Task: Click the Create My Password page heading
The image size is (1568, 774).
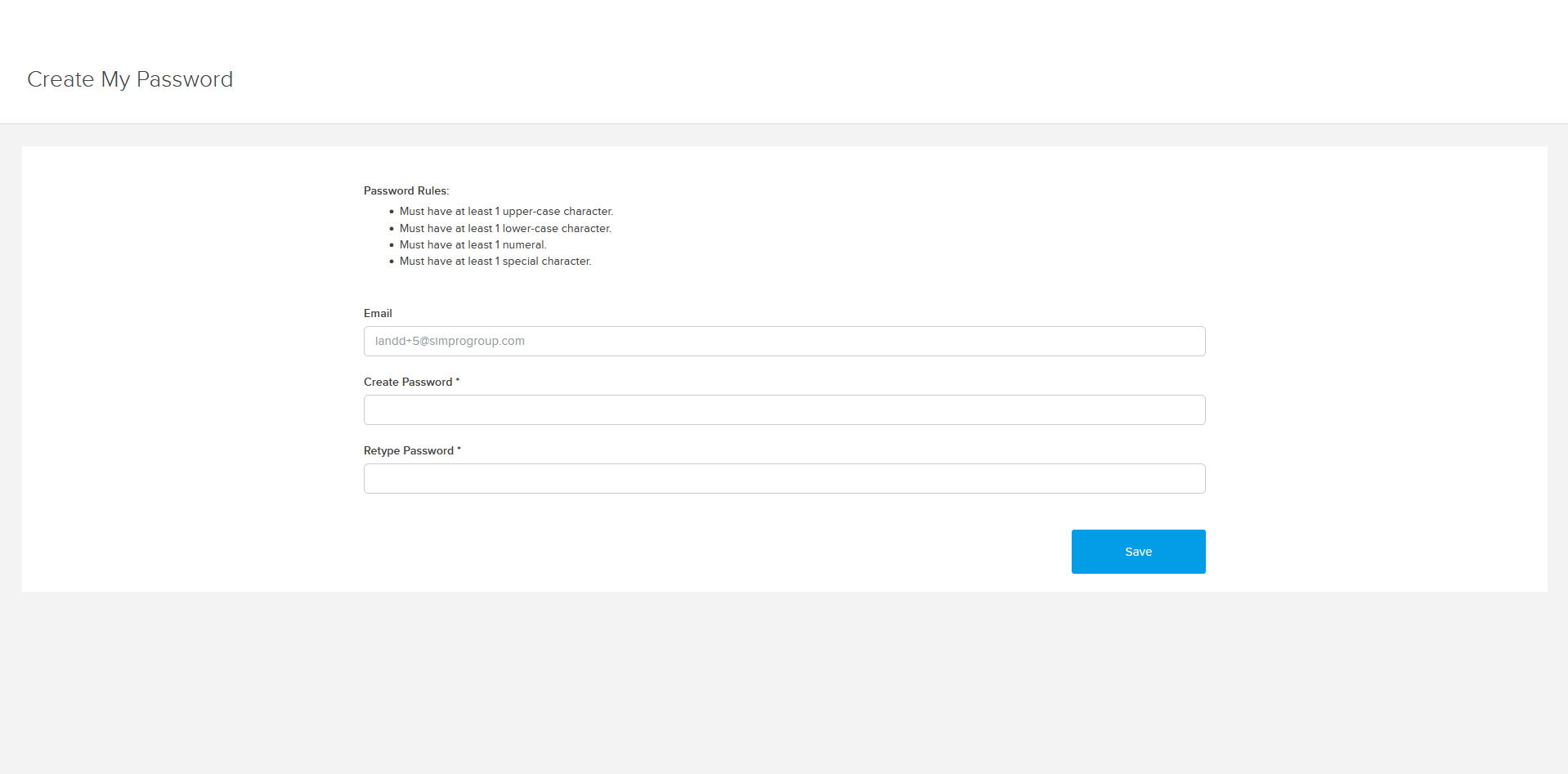Action: click(129, 79)
